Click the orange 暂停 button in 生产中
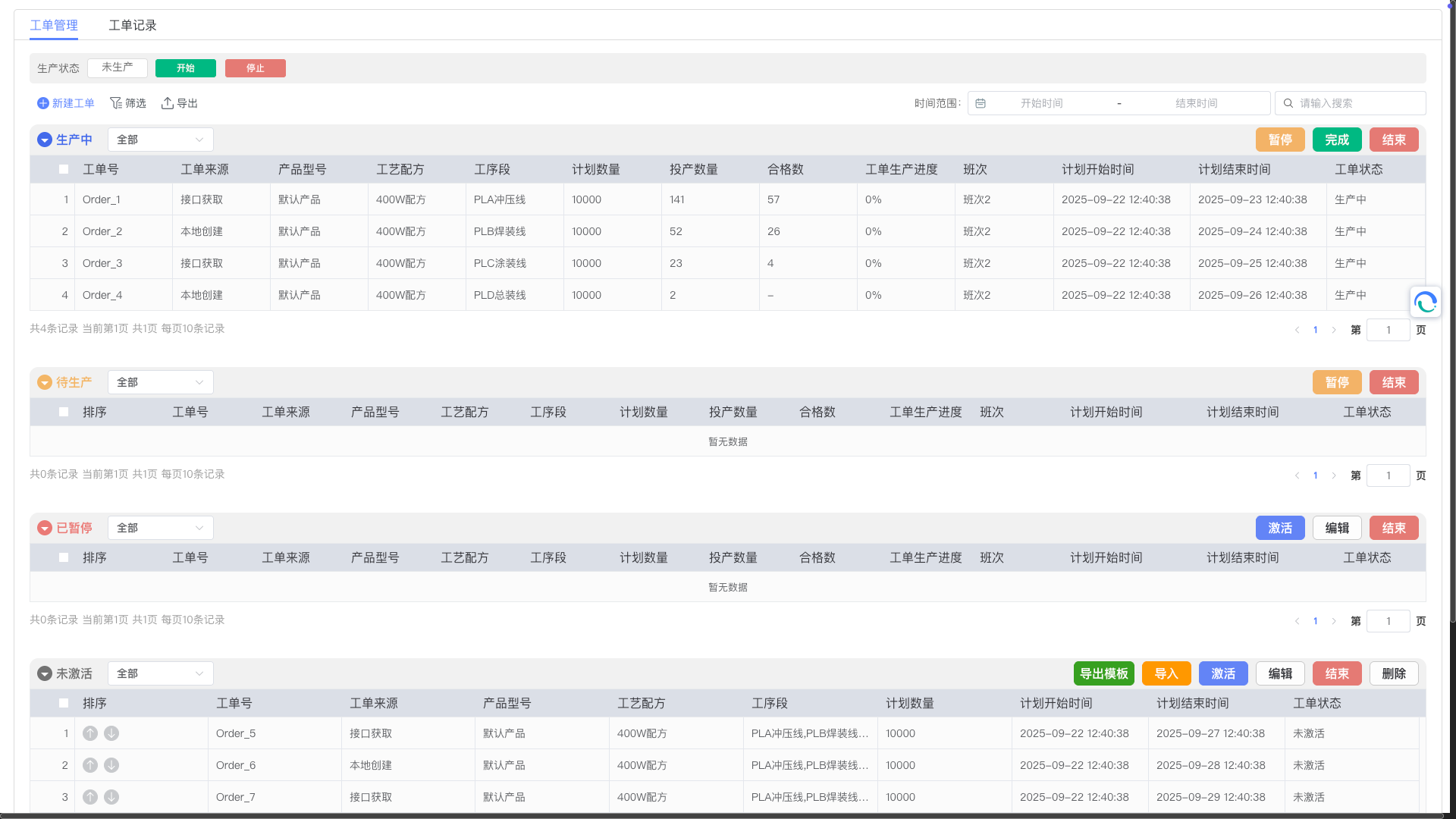 pyautogui.click(x=1279, y=140)
